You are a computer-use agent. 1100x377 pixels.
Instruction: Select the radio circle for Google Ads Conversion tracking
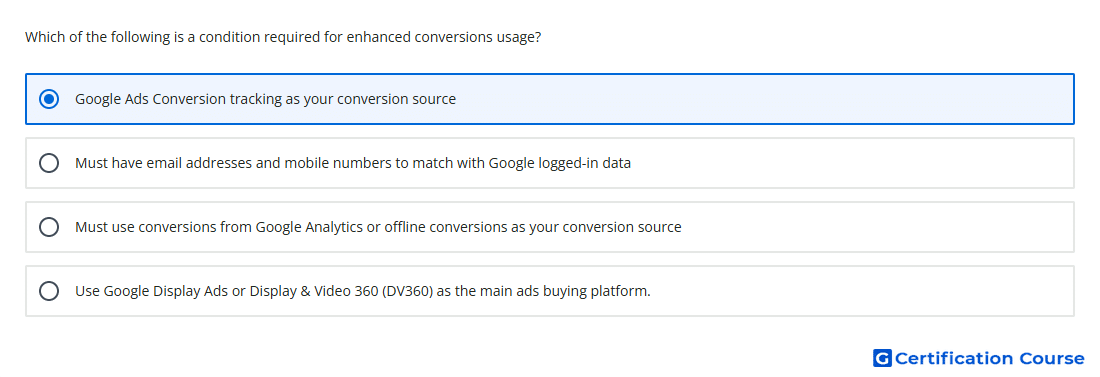click(49, 99)
